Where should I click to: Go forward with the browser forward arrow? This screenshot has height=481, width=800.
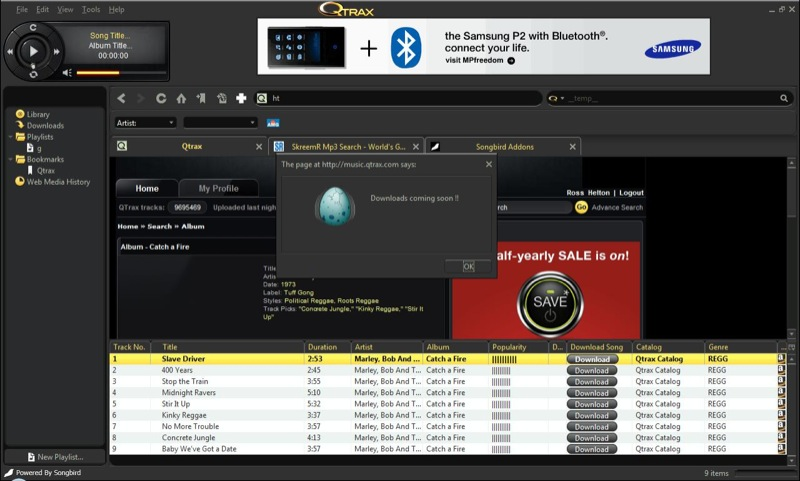(x=140, y=98)
